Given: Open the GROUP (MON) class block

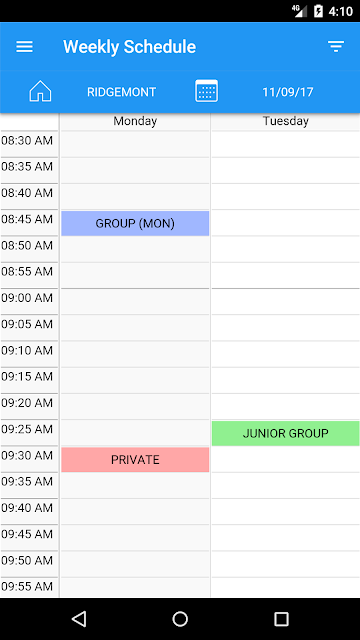Looking at the screenshot, I should click(135, 223).
